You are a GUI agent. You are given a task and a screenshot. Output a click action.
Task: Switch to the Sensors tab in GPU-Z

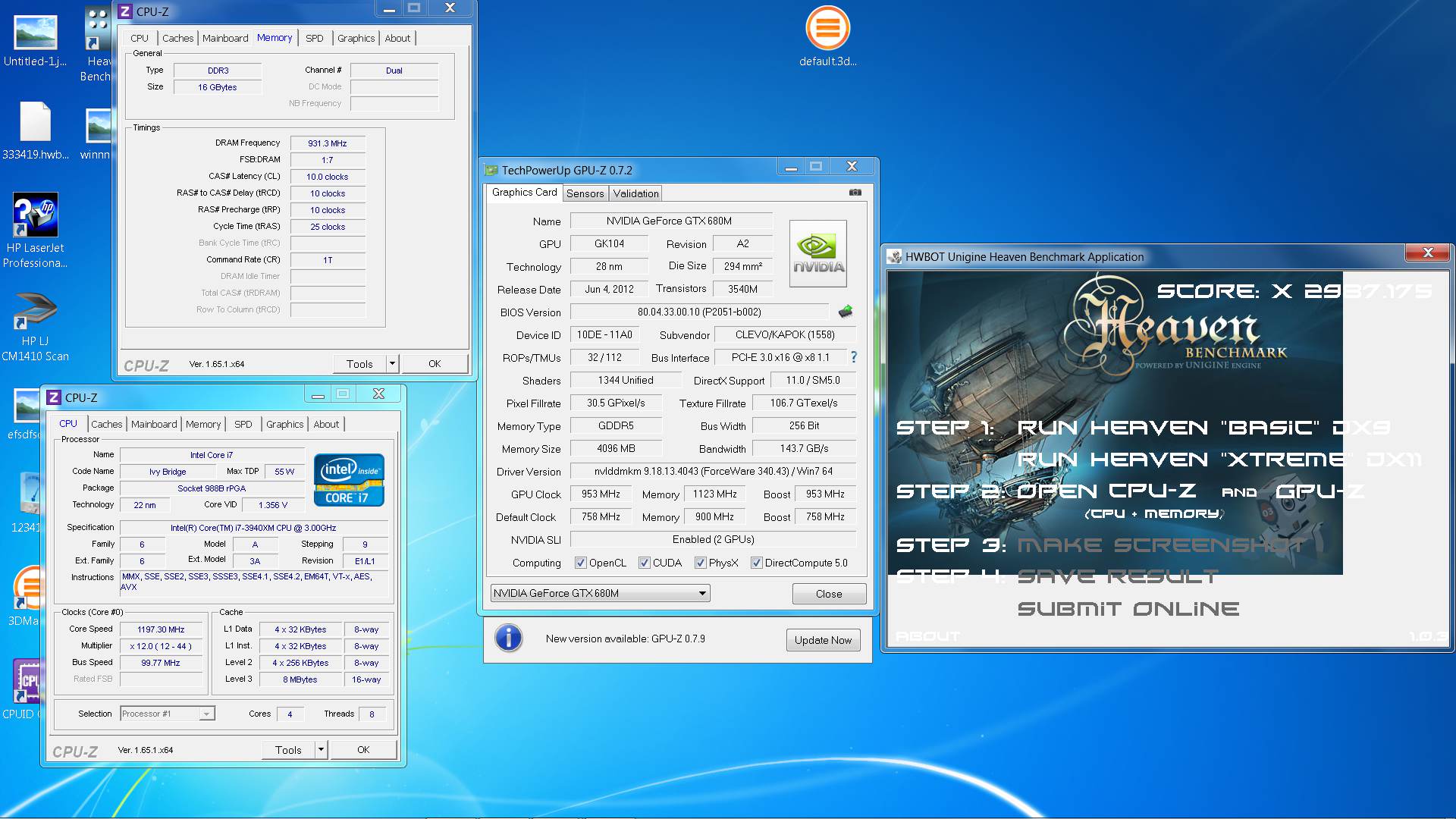point(585,193)
